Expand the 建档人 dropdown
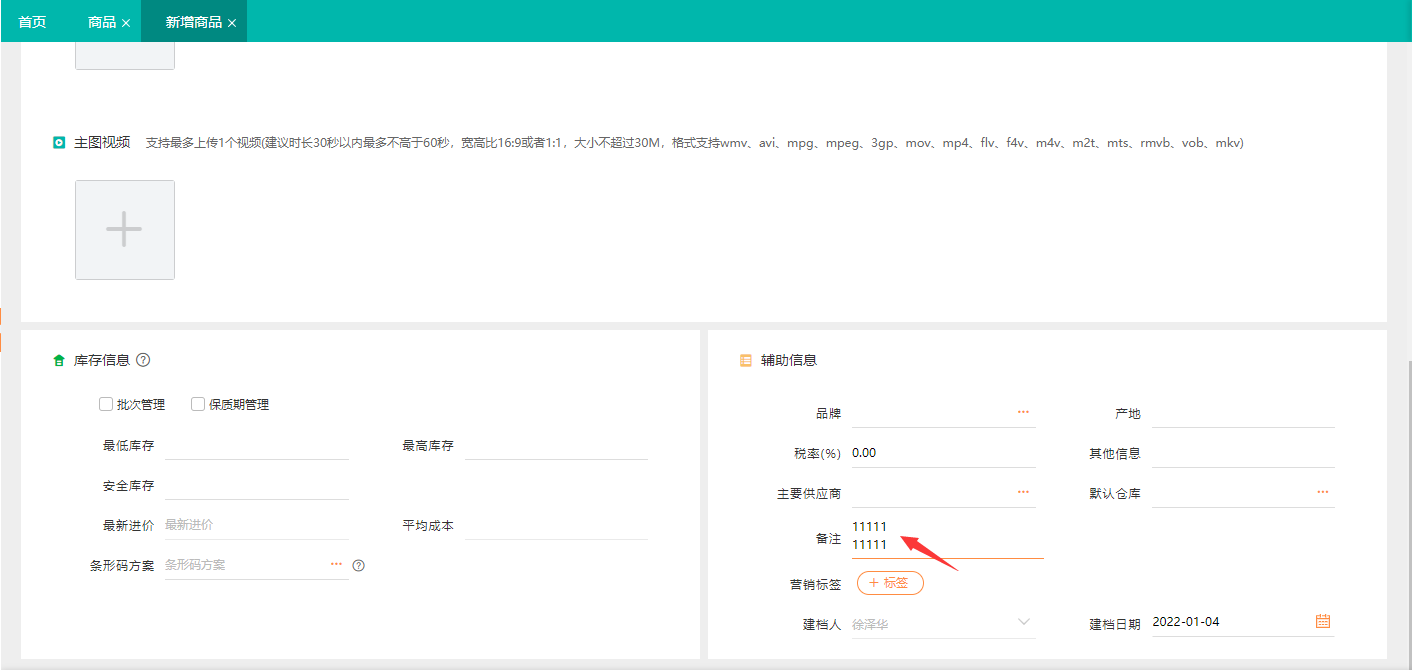The image size is (1412, 670). pyautogui.click(x=1023, y=621)
